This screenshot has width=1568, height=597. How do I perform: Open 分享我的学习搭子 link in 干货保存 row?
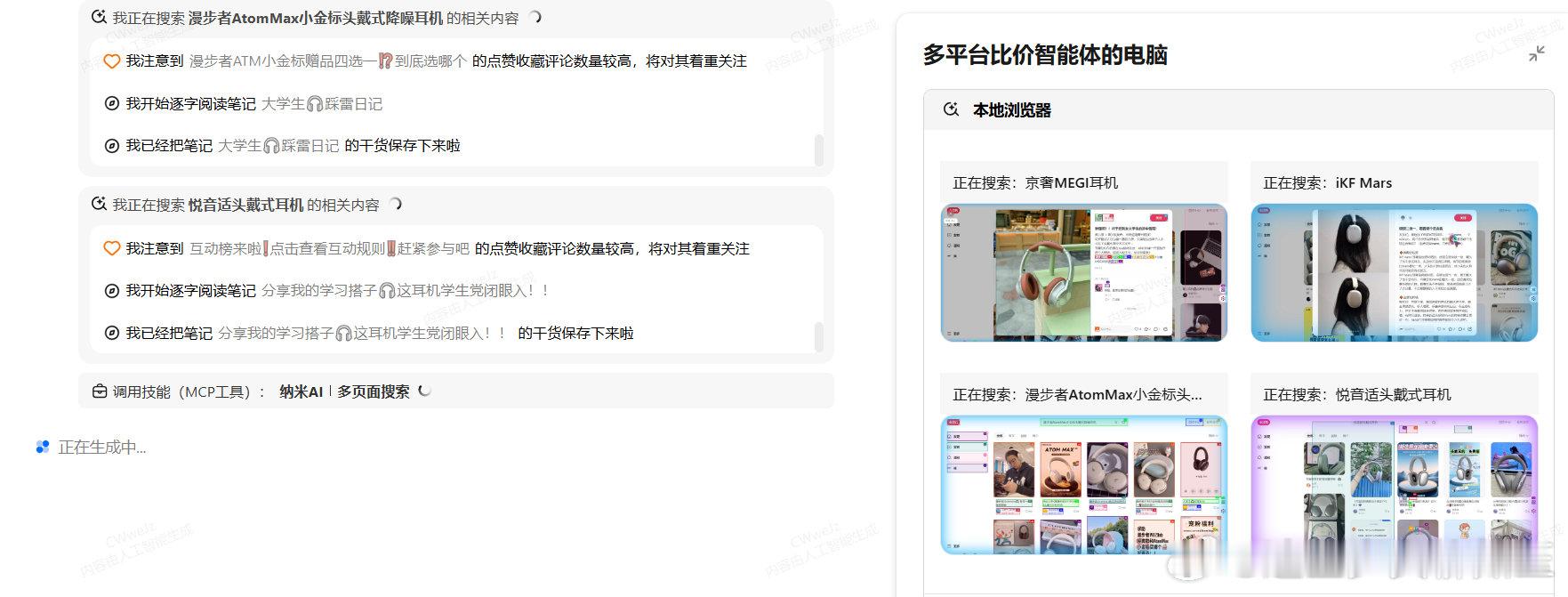(x=362, y=334)
